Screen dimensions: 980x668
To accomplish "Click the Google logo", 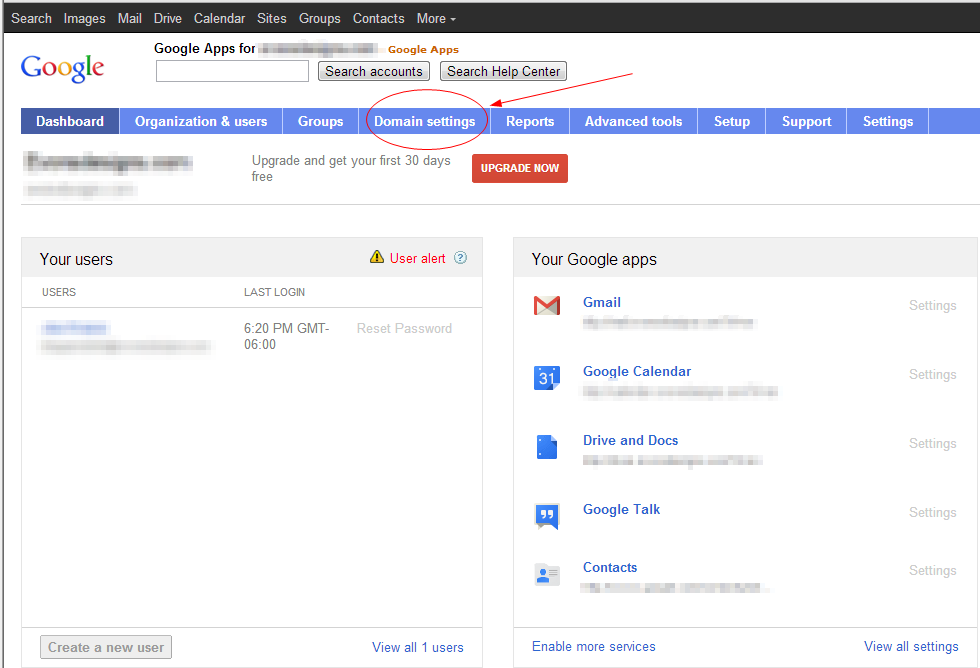I will coord(62,68).
